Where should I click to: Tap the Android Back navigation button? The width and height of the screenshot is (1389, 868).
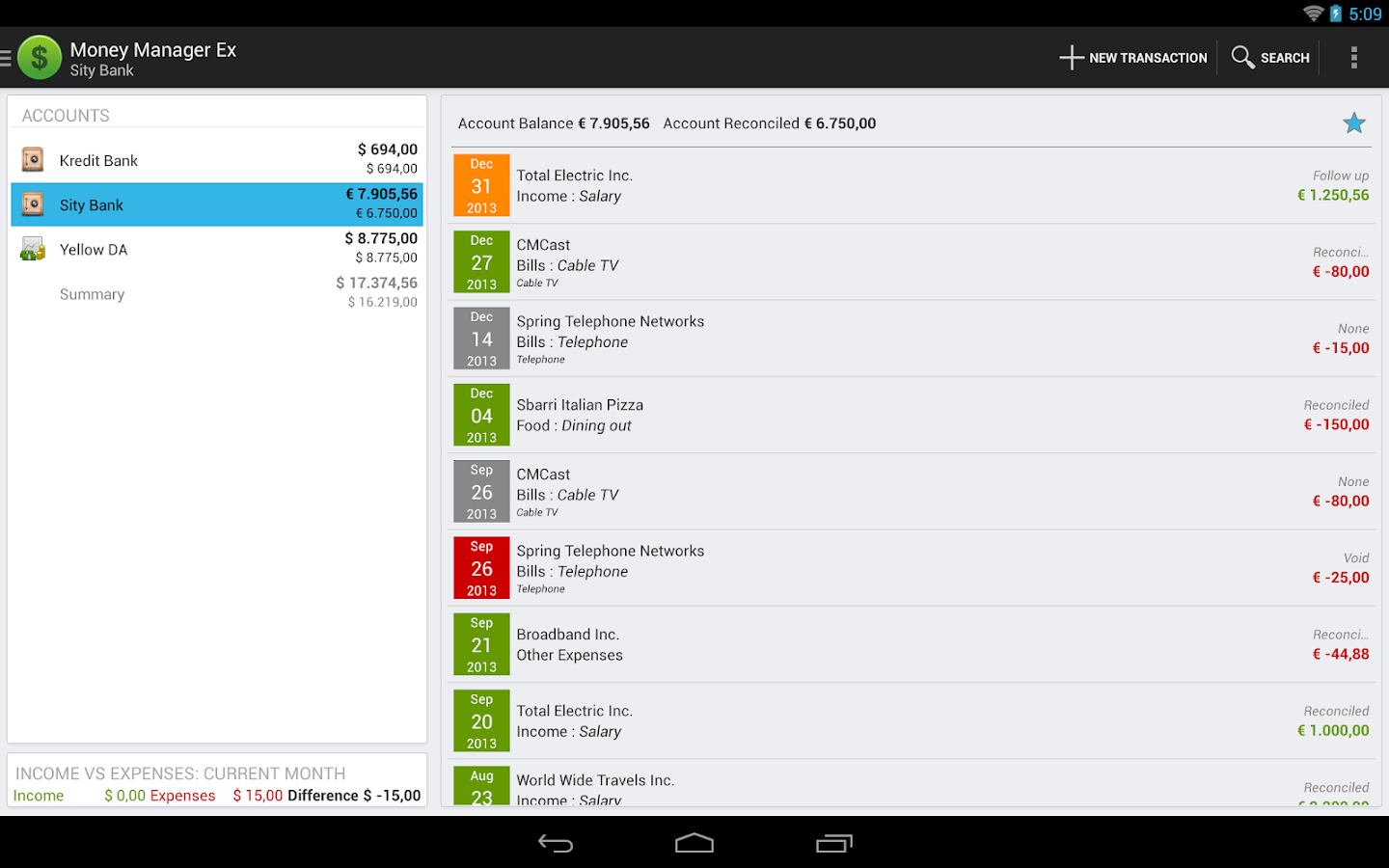(556, 844)
